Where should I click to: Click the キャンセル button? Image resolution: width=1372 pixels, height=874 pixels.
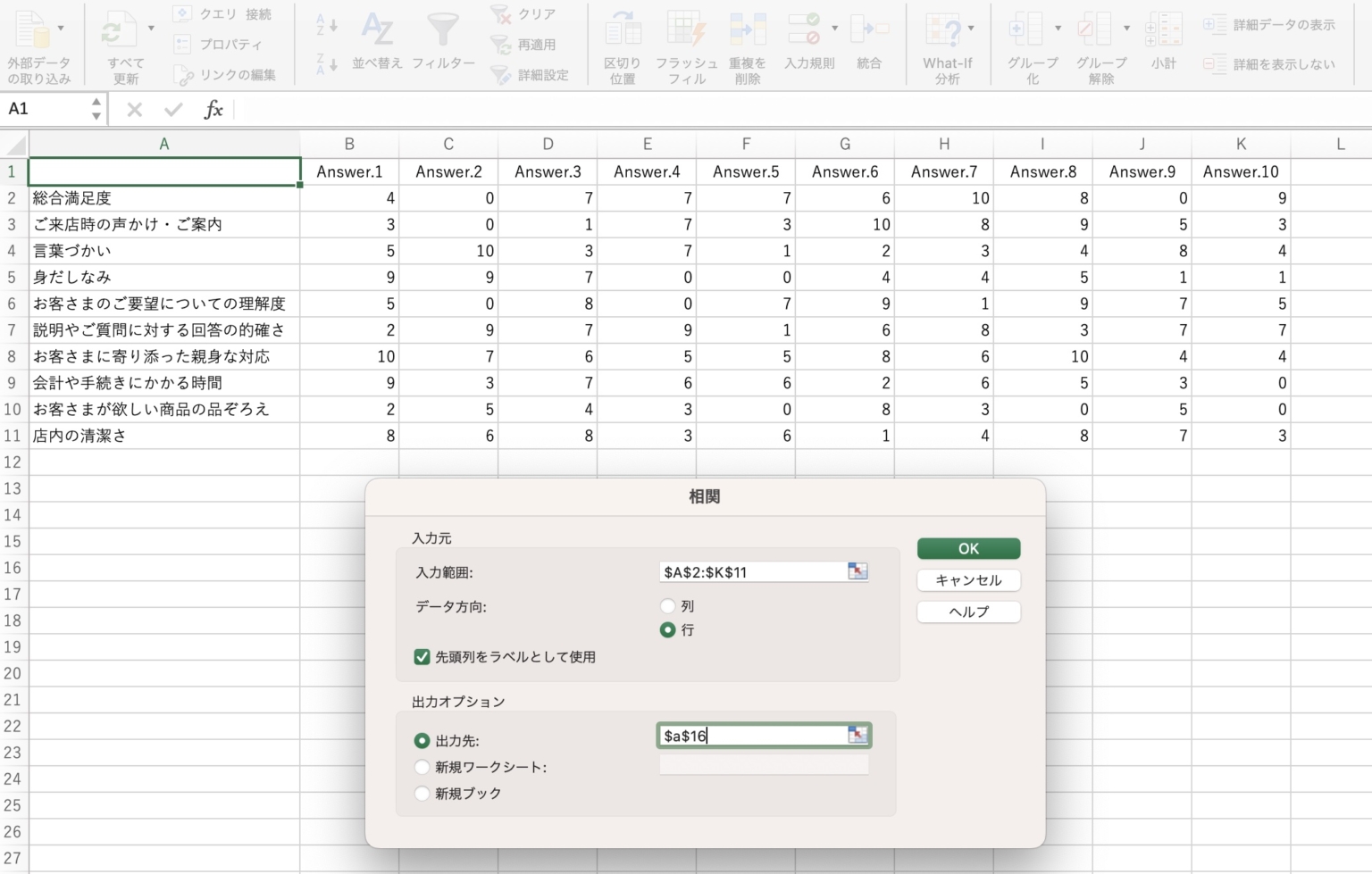click(x=968, y=580)
